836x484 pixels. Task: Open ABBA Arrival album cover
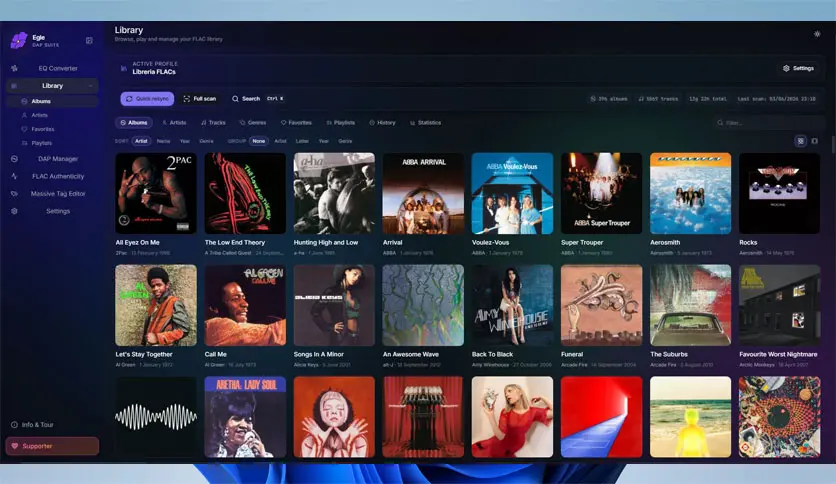423,193
